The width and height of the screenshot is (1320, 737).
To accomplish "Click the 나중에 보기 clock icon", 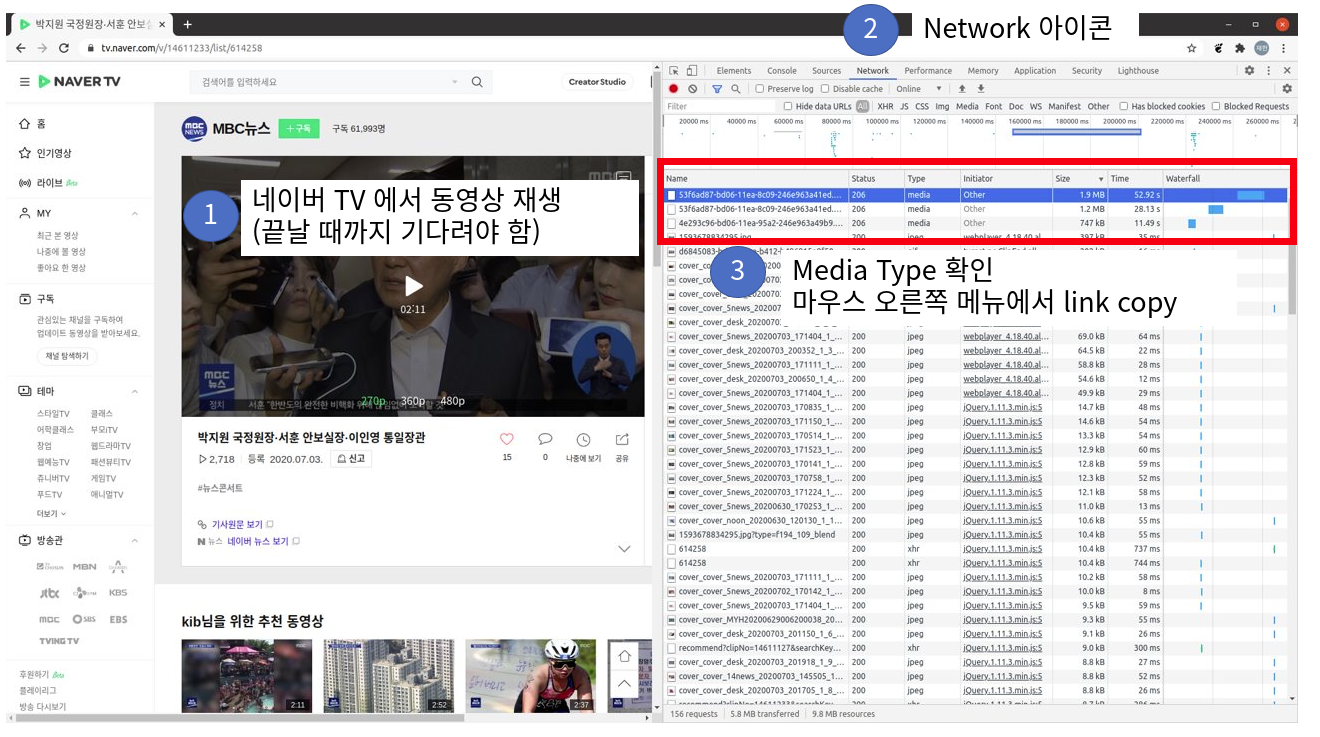I will point(583,439).
